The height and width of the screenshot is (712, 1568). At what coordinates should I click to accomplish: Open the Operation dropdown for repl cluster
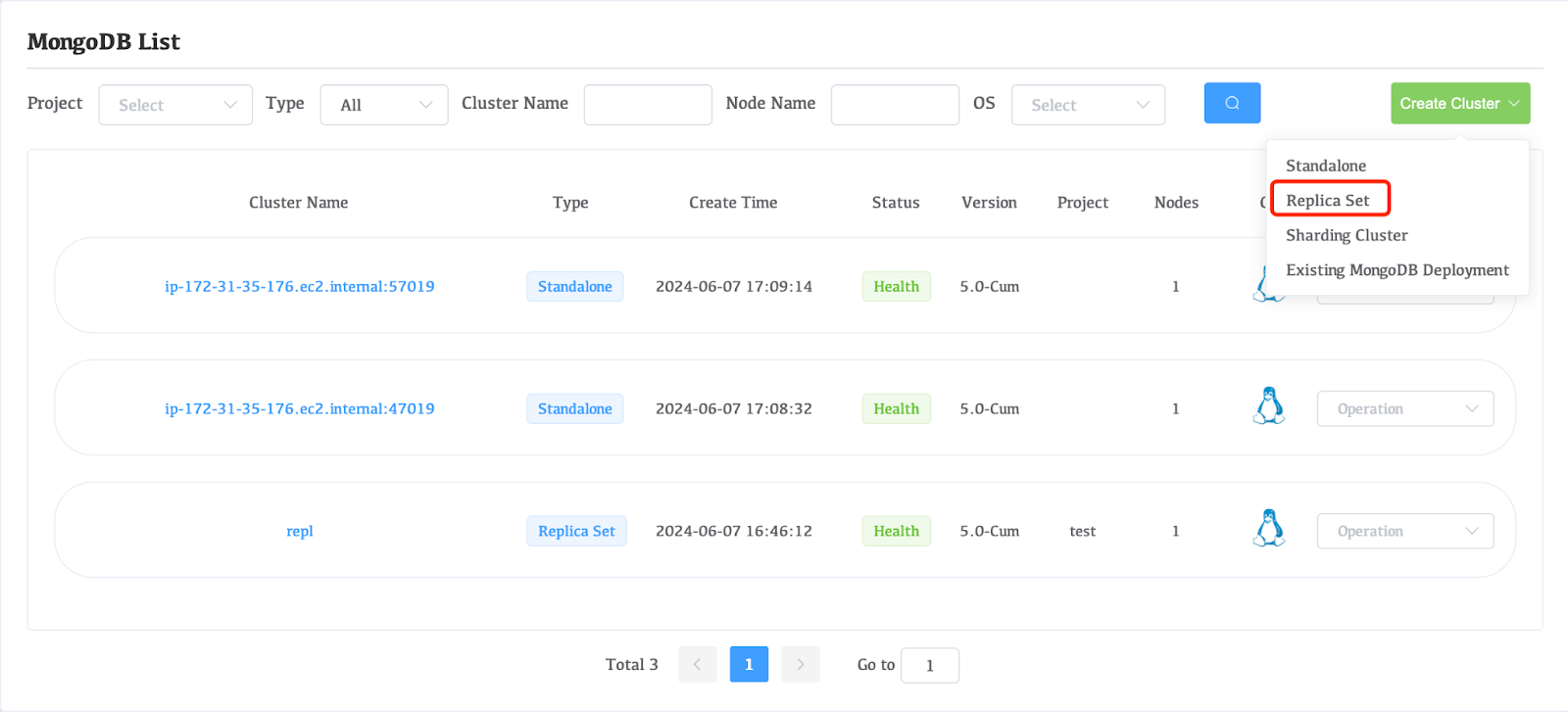tap(1404, 531)
